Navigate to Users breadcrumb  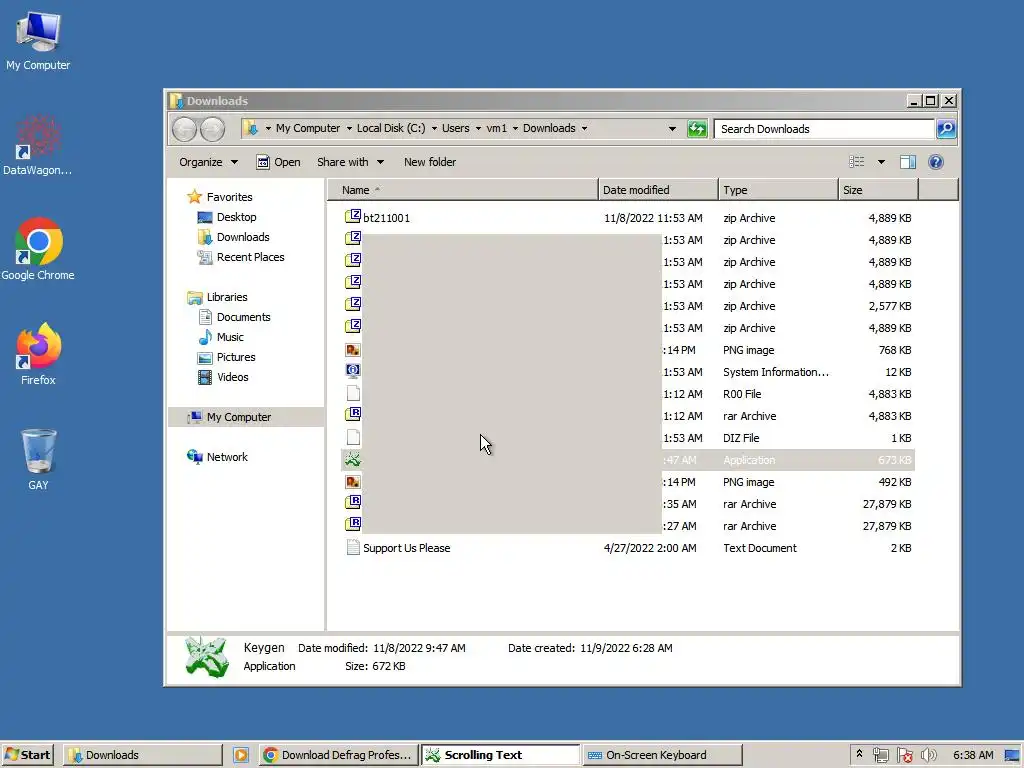point(455,129)
